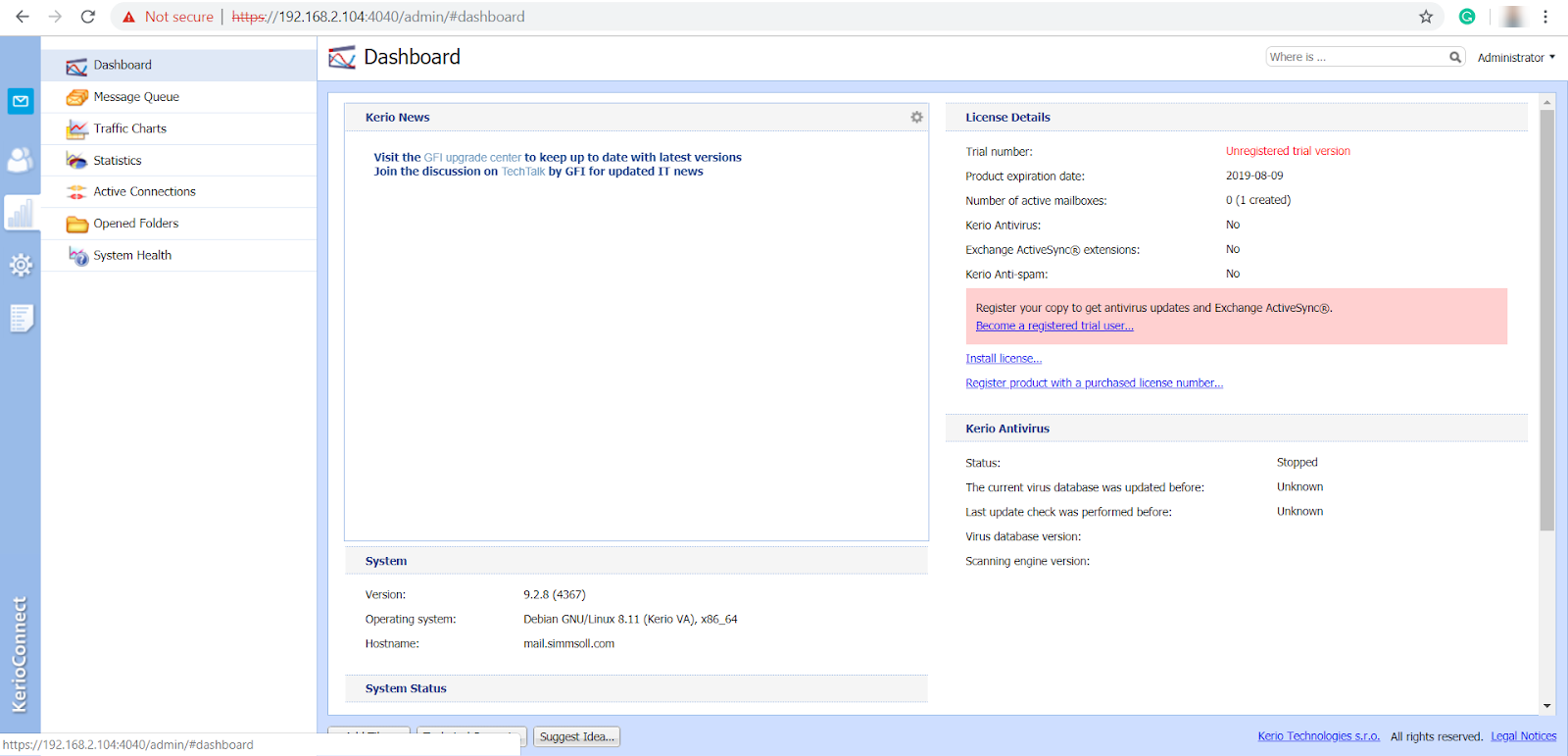Image resolution: width=1568 pixels, height=756 pixels.
Task: Follow the Become a registered trial user link
Action: coord(1053,327)
